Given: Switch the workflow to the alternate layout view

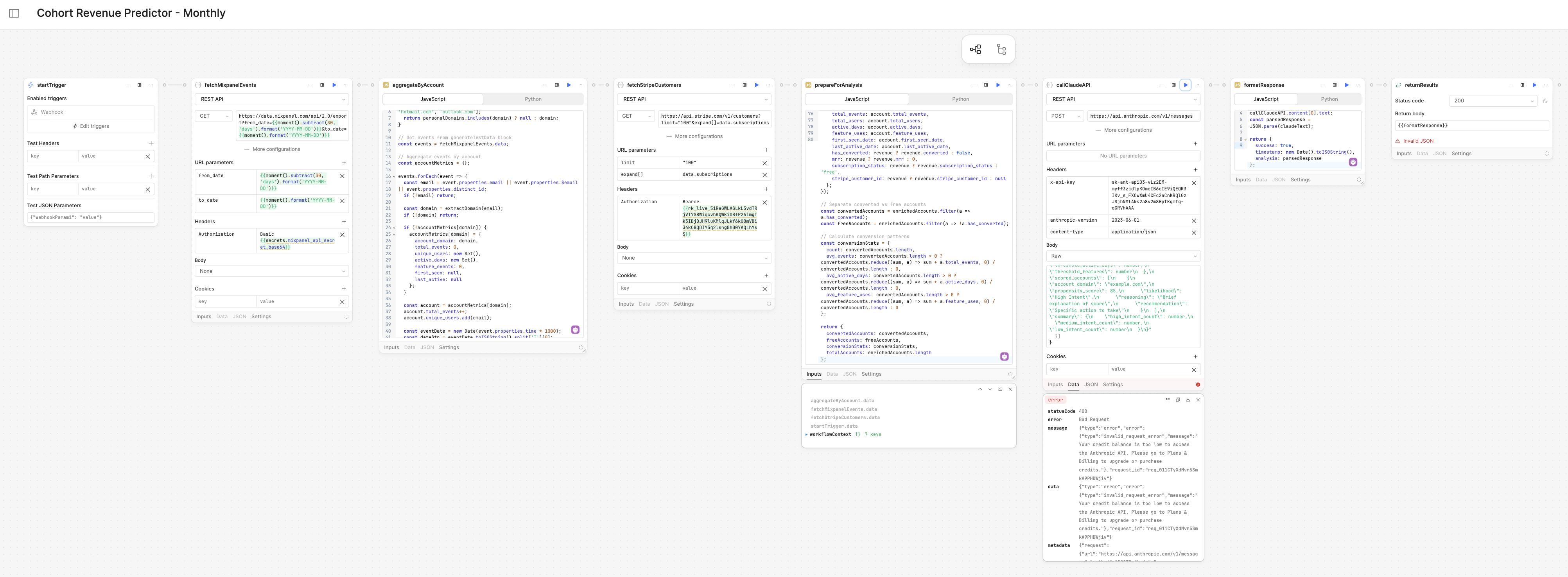Looking at the screenshot, I should click(1001, 49).
